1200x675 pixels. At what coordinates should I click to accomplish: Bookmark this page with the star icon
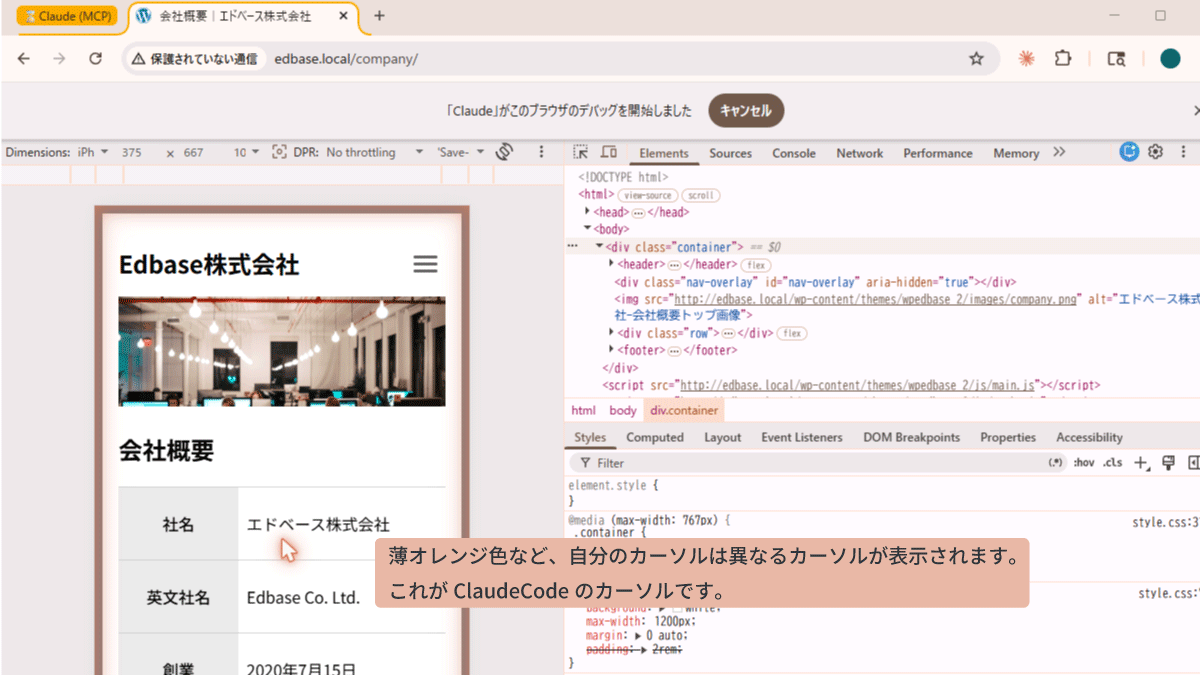977,59
